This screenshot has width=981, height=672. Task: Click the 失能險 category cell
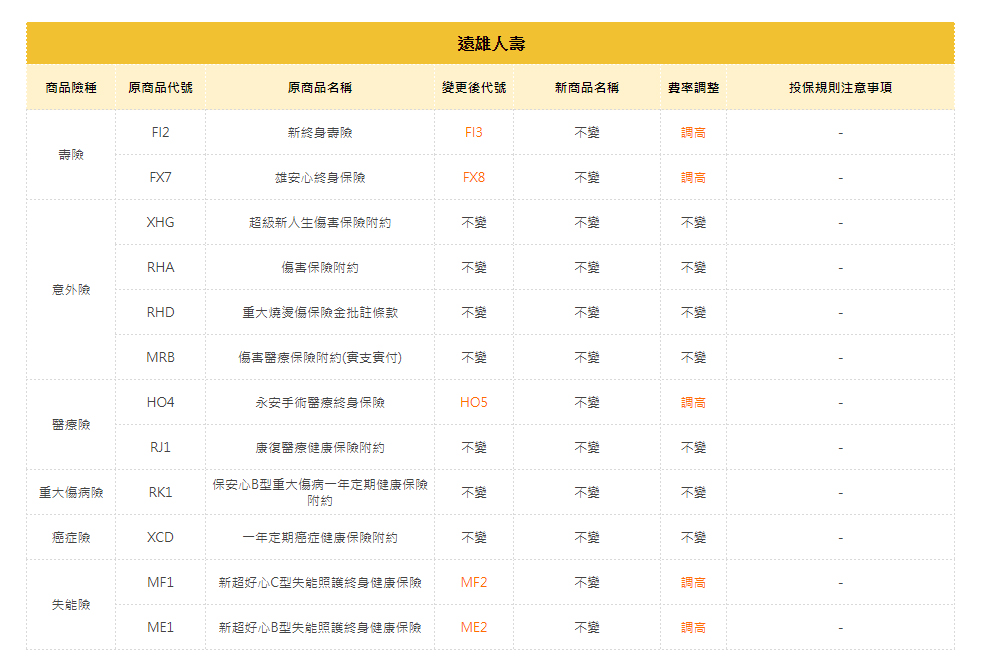[x=71, y=605]
